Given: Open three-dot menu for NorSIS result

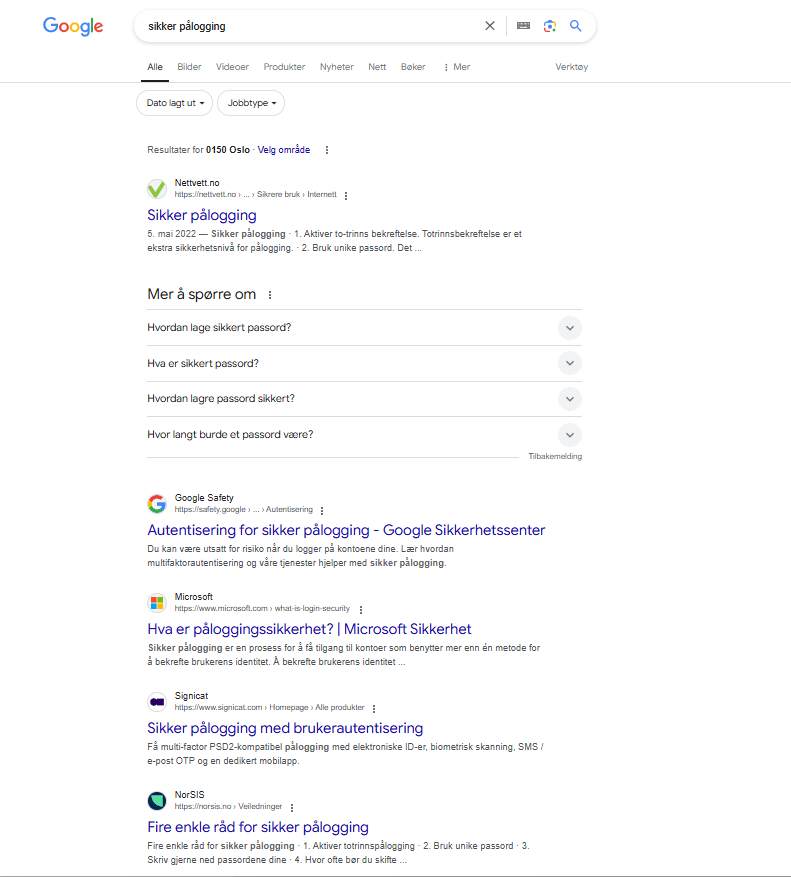Looking at the screenshot, I should (292, 808).
